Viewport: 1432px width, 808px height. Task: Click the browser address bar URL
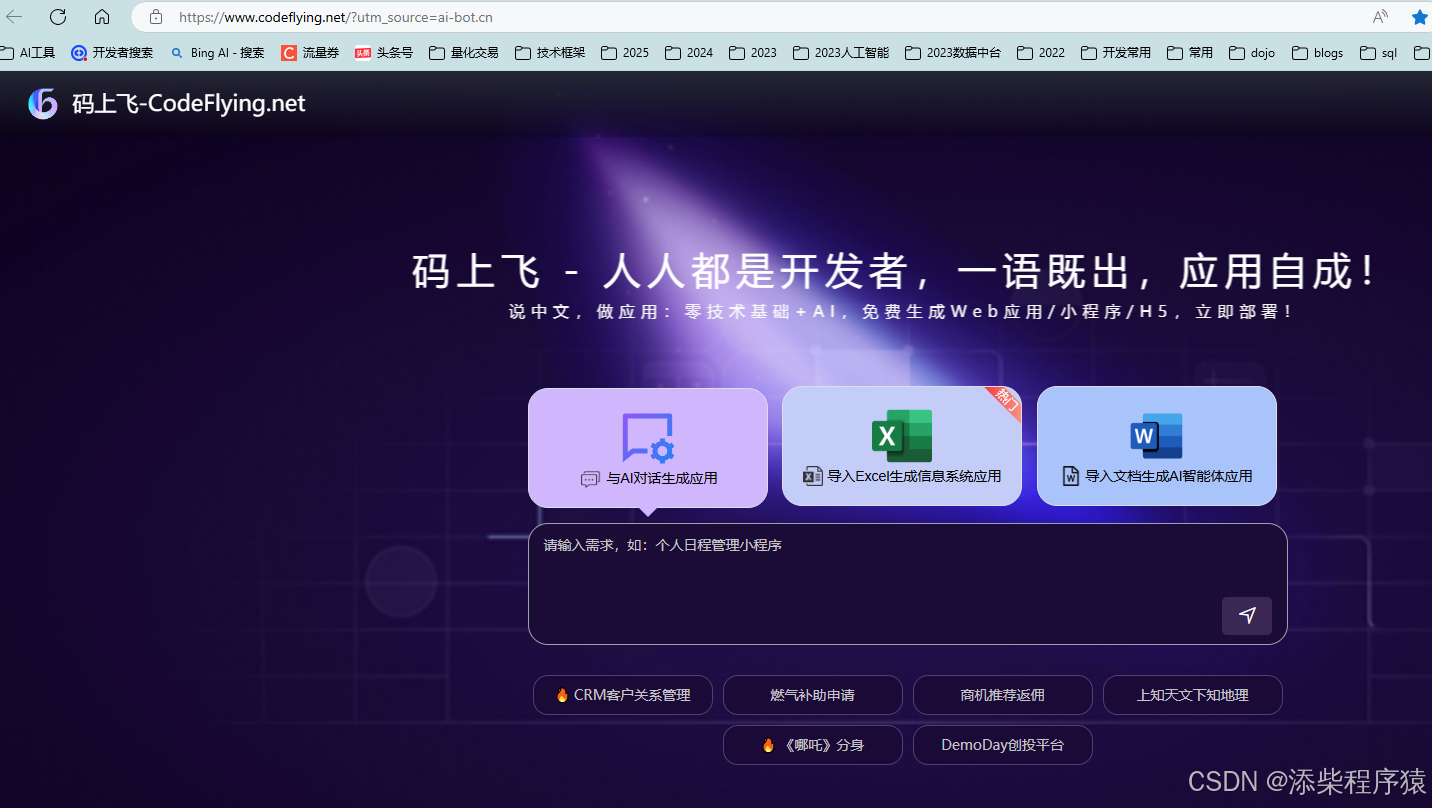pos(336,17)
